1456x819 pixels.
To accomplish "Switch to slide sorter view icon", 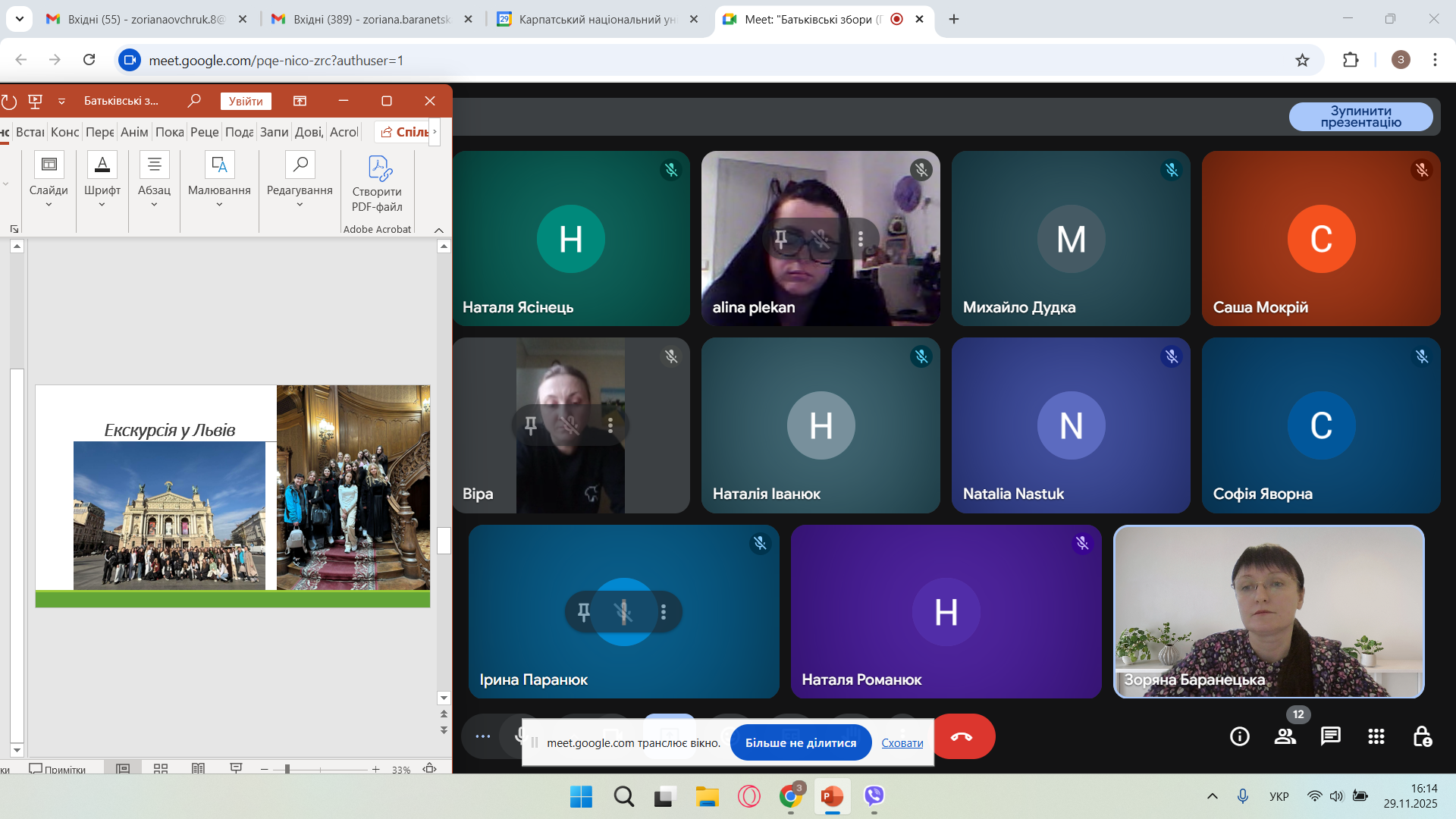I will tap(161, 769).
